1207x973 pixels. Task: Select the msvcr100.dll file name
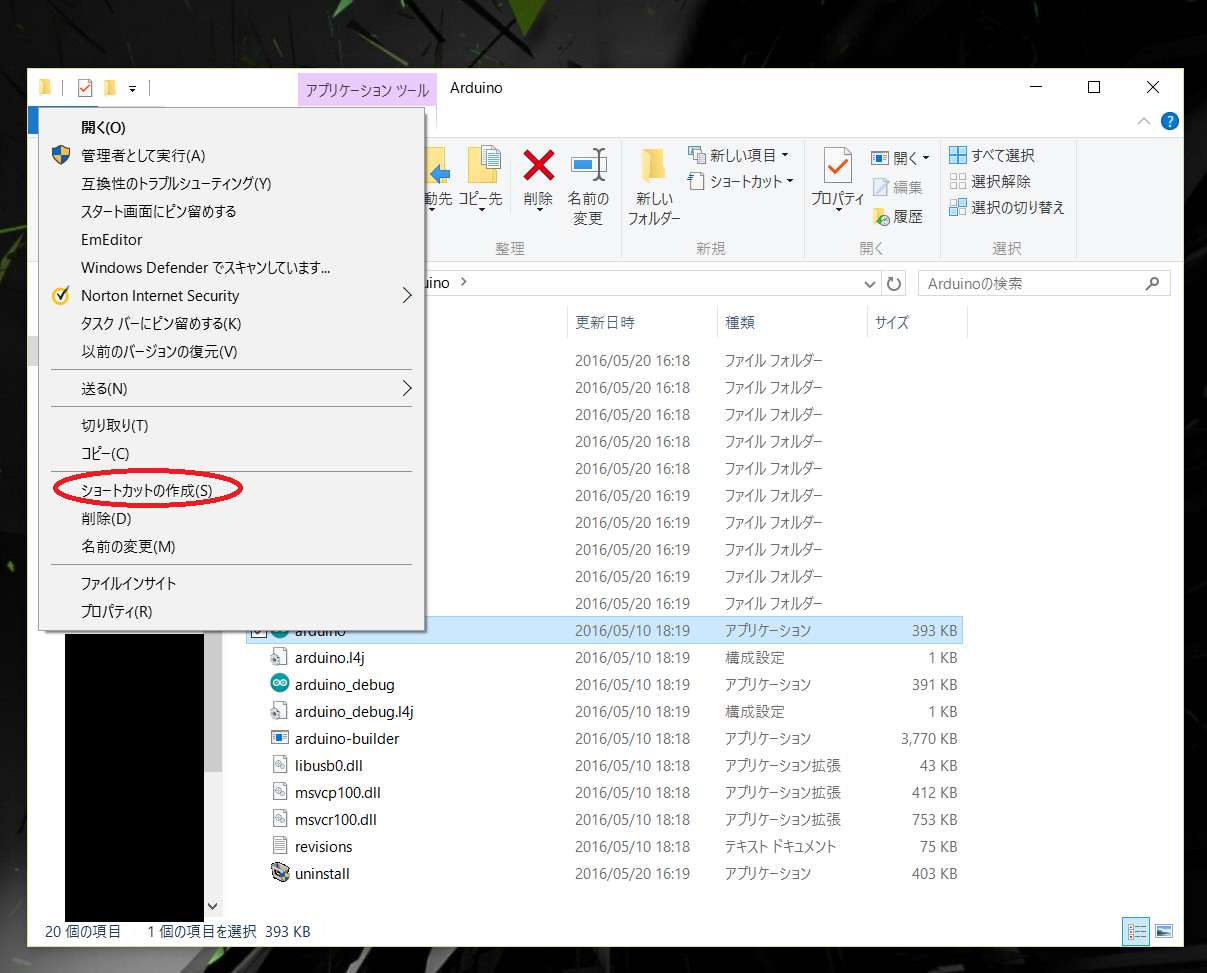336,819
